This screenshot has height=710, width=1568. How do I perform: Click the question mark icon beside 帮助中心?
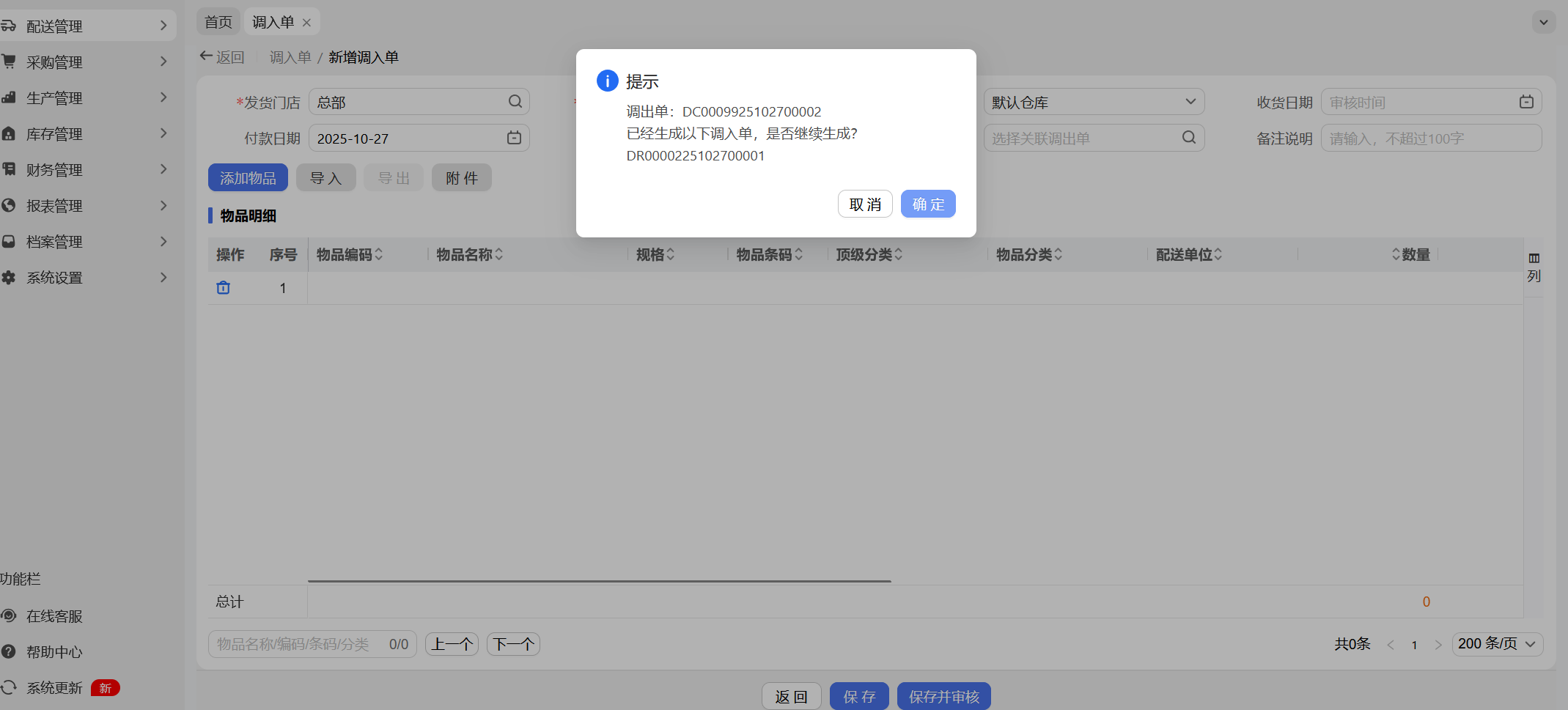[9, 651]
